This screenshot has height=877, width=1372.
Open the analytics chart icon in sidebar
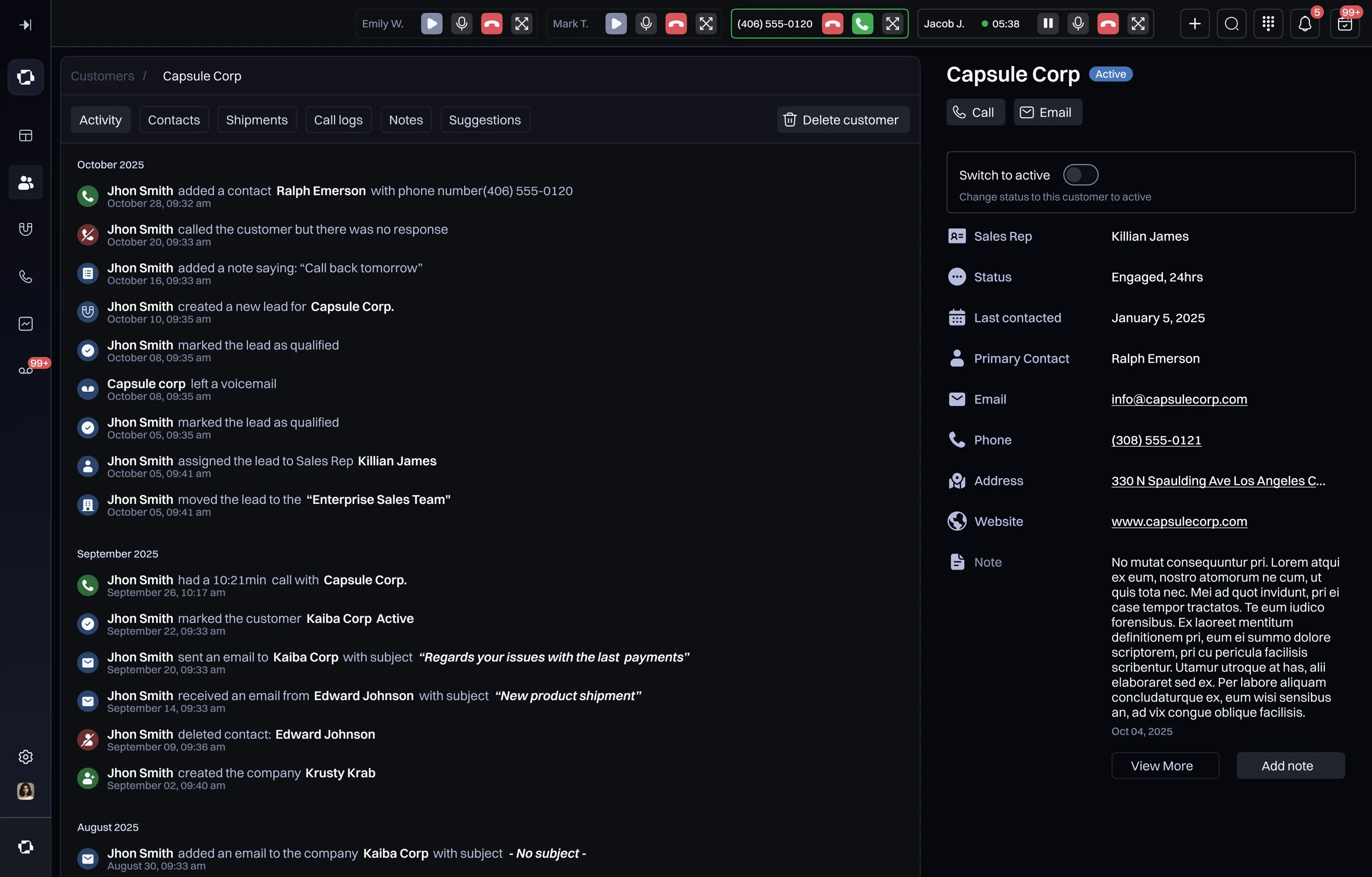coord(26,324)
